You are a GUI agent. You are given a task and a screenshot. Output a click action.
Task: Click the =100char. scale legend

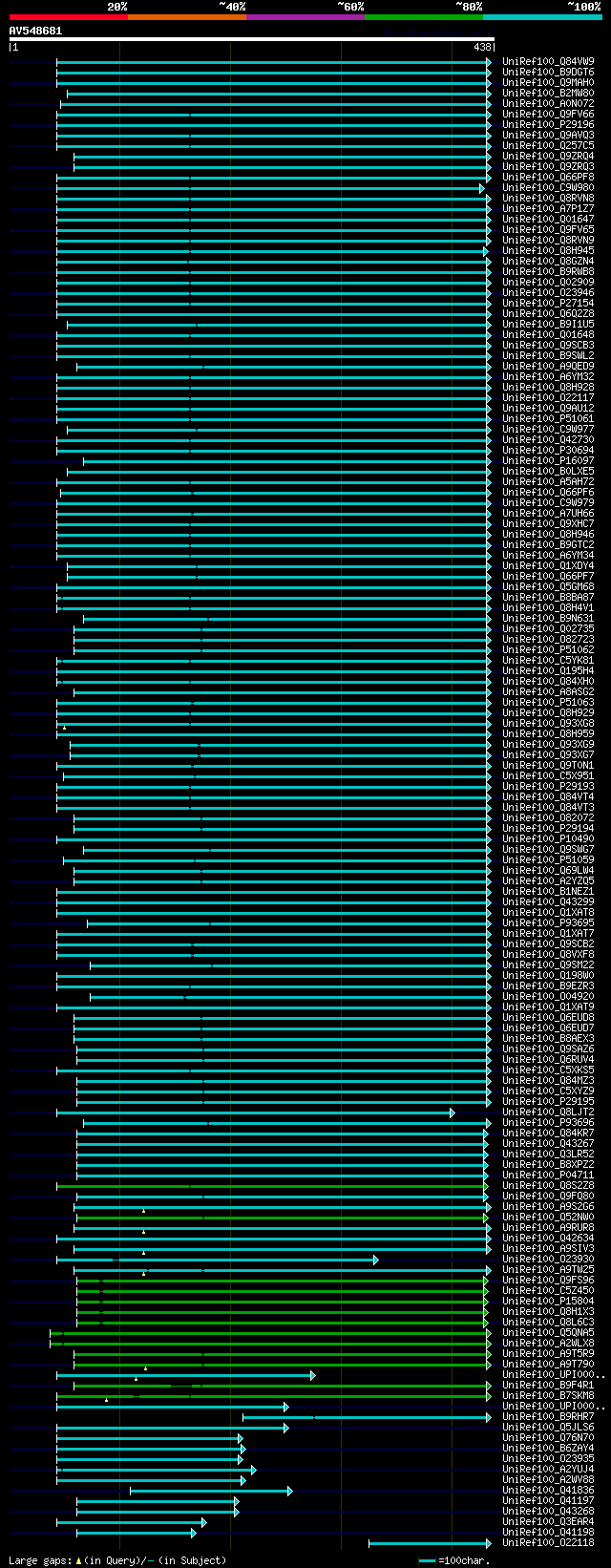pyautogui.click(x=454, y=1561)
